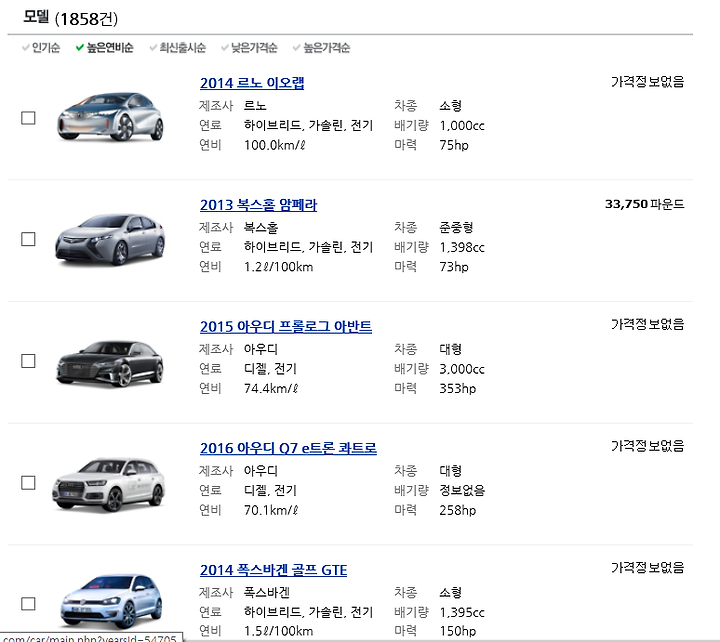Check the 2015 아우디 프롤로그 아반트 checkbox
Viewport: 720px width, 642px height.
click(x=28, y=361)
